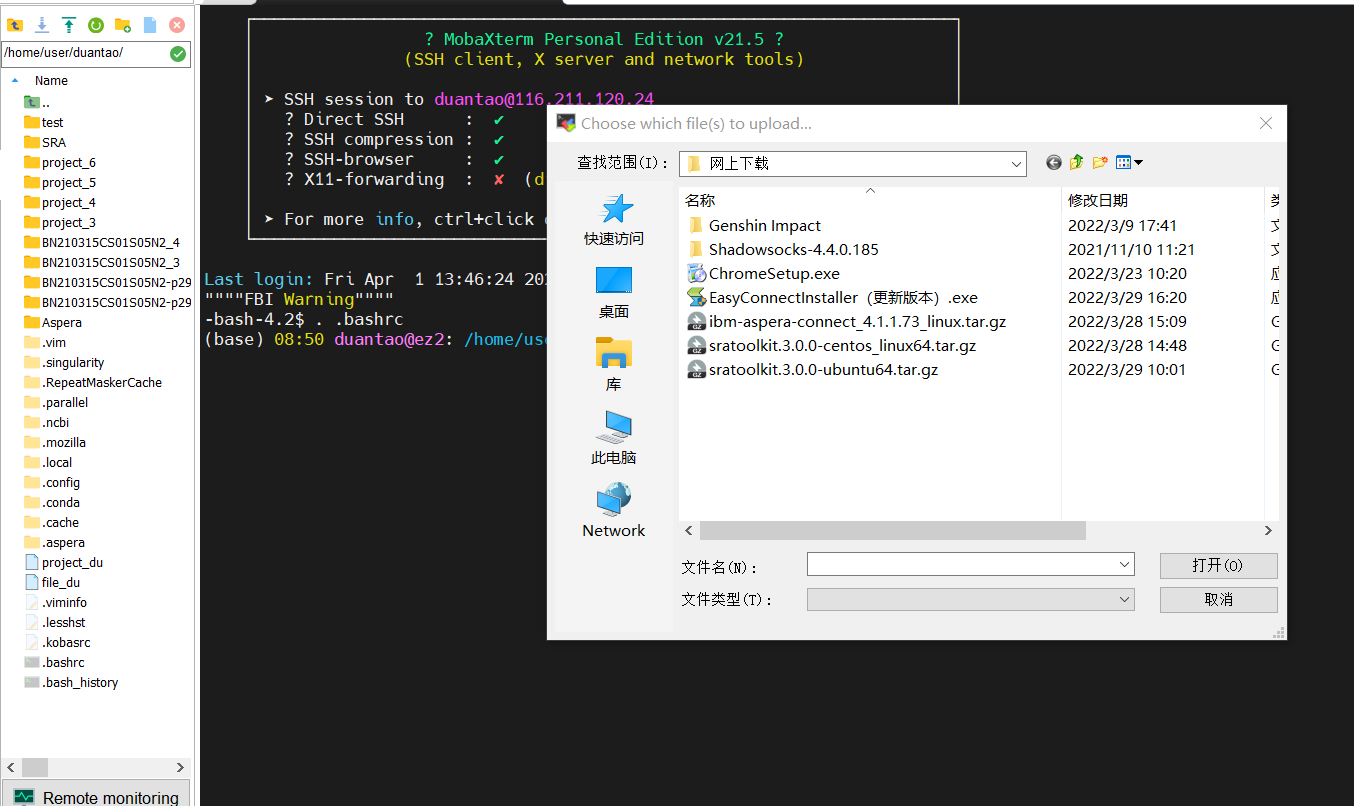This screenshot has height=806, width=1354.
Task: Click the download file icon in sidebar toolbar
Action: pyautogui.click(x=42, y=25)
